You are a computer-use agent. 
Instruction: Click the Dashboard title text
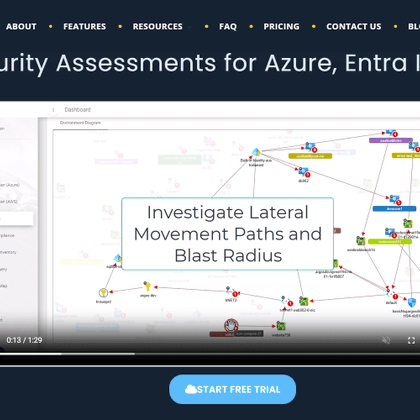[x=78, y=110]
